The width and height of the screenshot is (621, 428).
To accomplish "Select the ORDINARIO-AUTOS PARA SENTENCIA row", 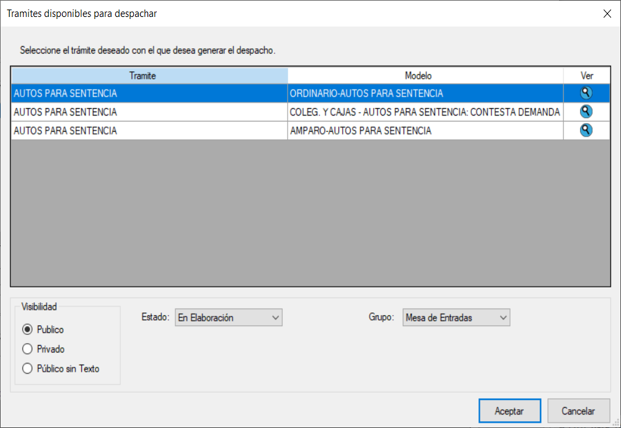I will tap(424, 94).
